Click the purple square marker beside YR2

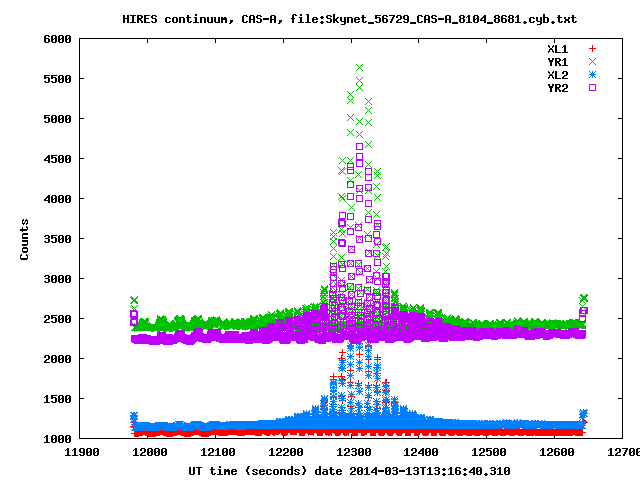[592, 87]
